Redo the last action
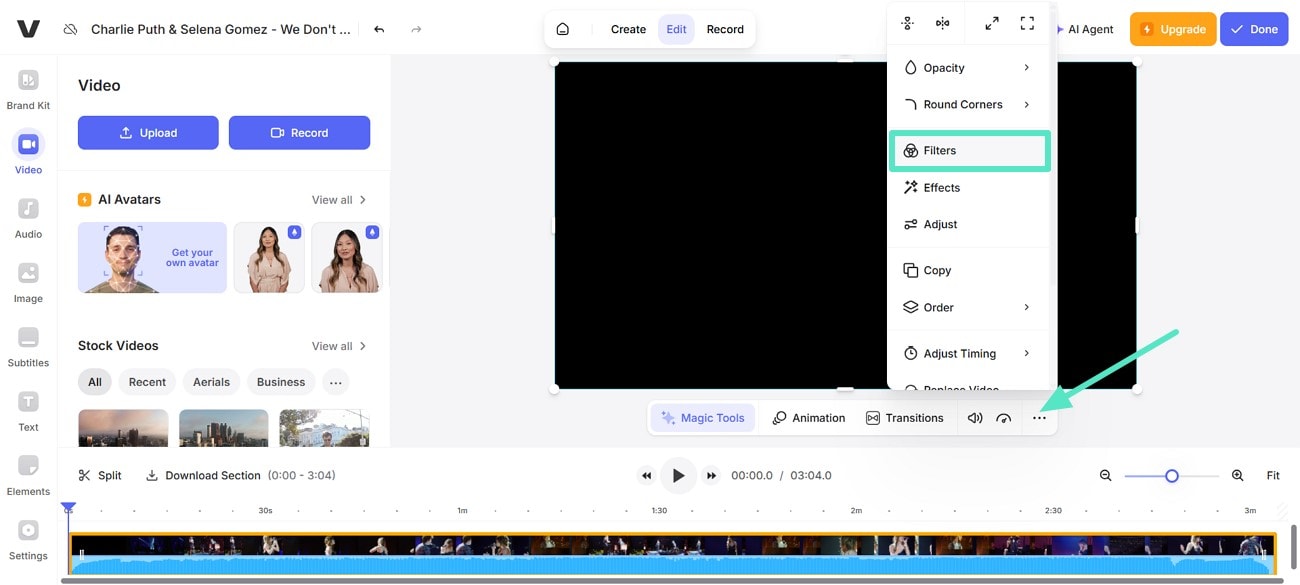1300x585 pixels. tap(416, 29)
